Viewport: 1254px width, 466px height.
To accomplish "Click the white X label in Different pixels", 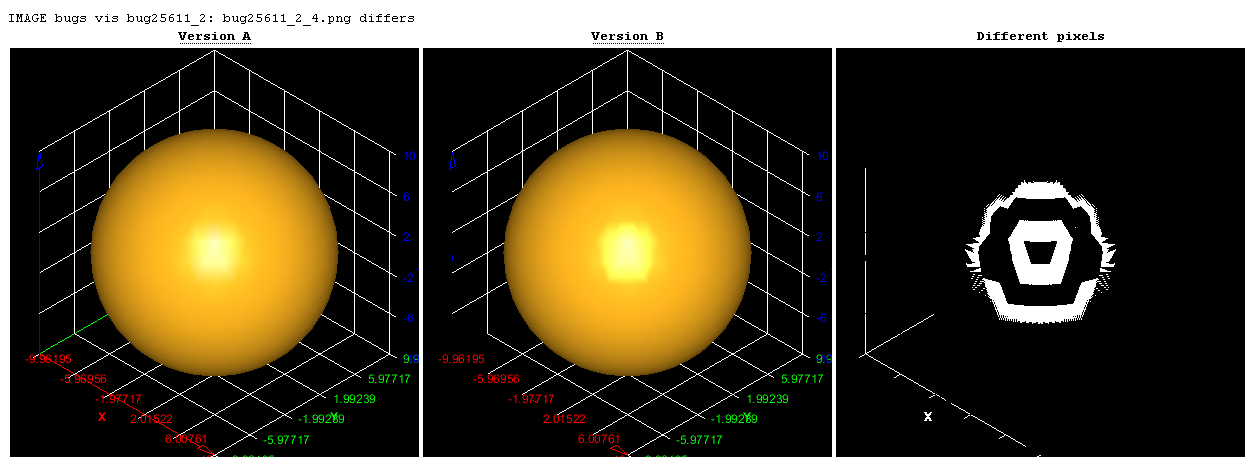I will 928,417.
